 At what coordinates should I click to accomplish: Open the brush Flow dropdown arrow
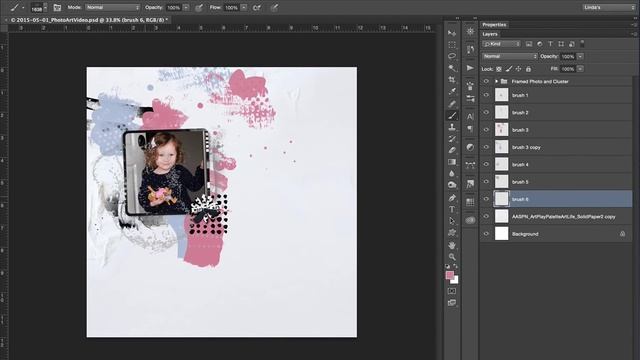244,8
